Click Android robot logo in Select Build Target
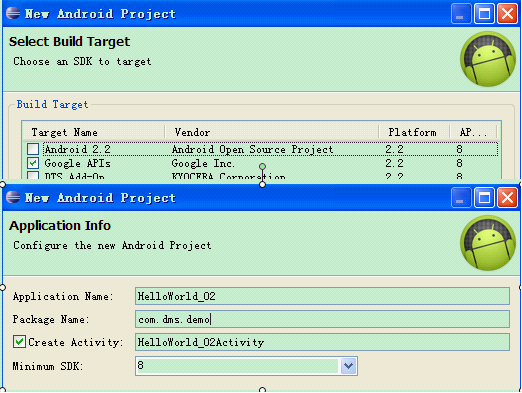522x393 pixels. tap(488, 59)
